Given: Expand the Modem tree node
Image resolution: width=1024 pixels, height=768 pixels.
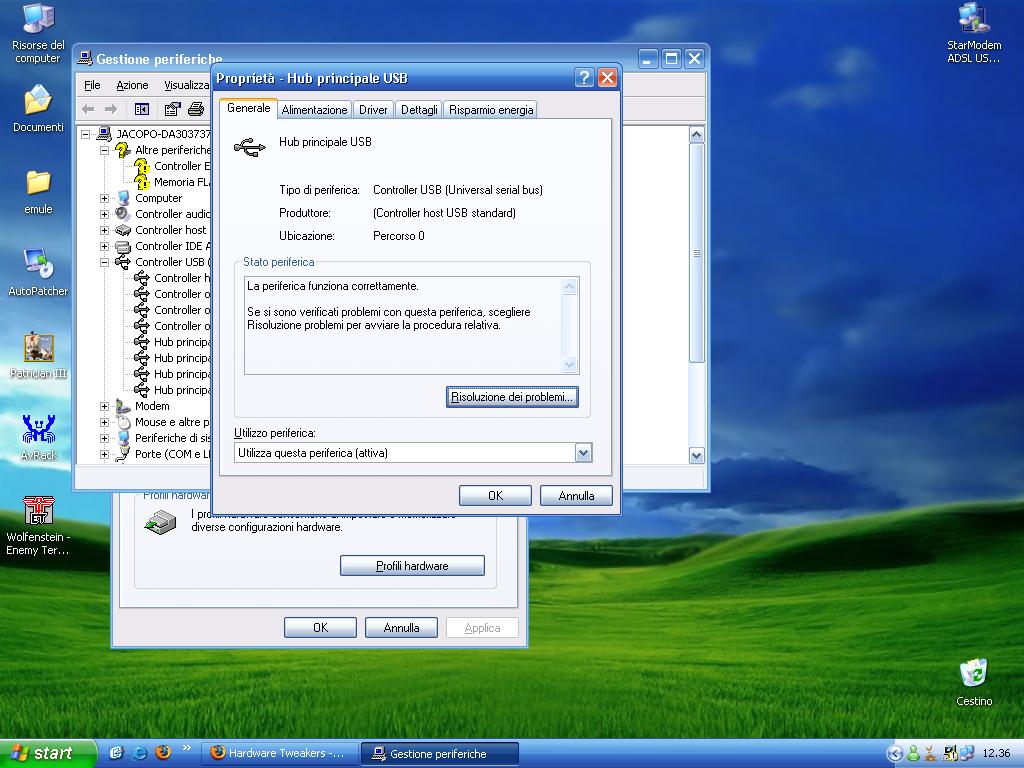Looking at the screenshot, I should 104,406.
